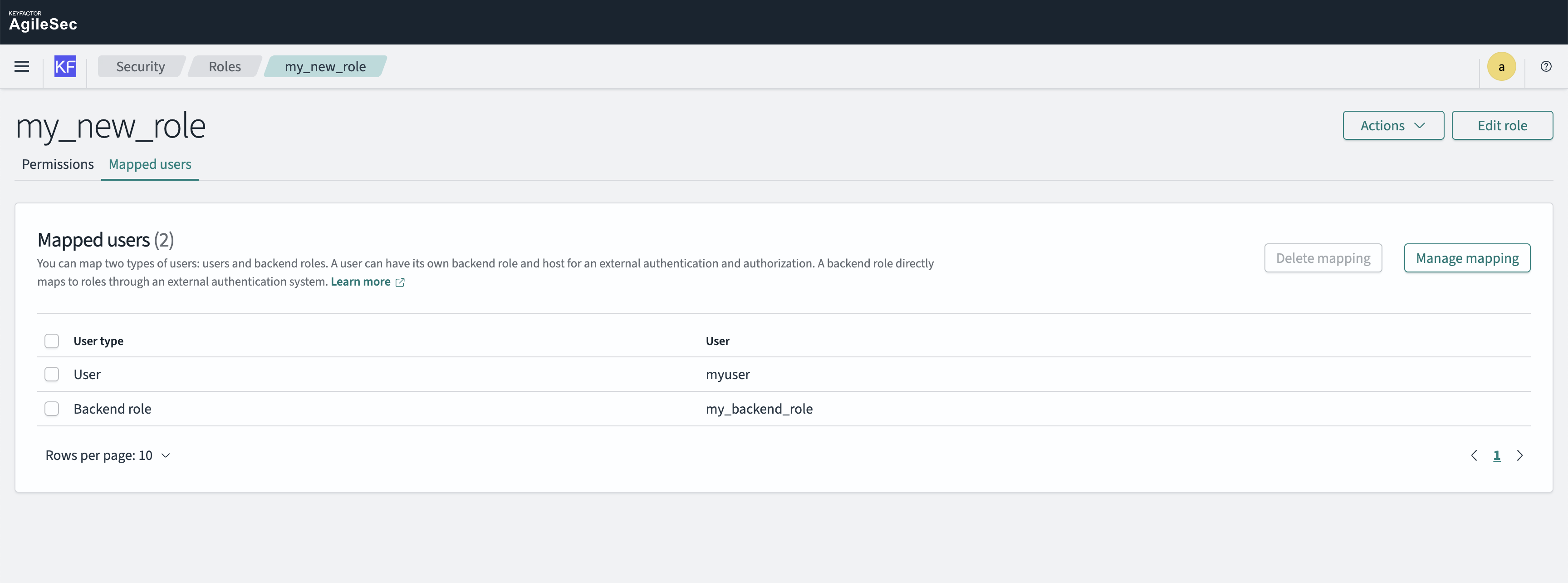
Task: Click the external link icon beside Learn more
Action: 400,282
